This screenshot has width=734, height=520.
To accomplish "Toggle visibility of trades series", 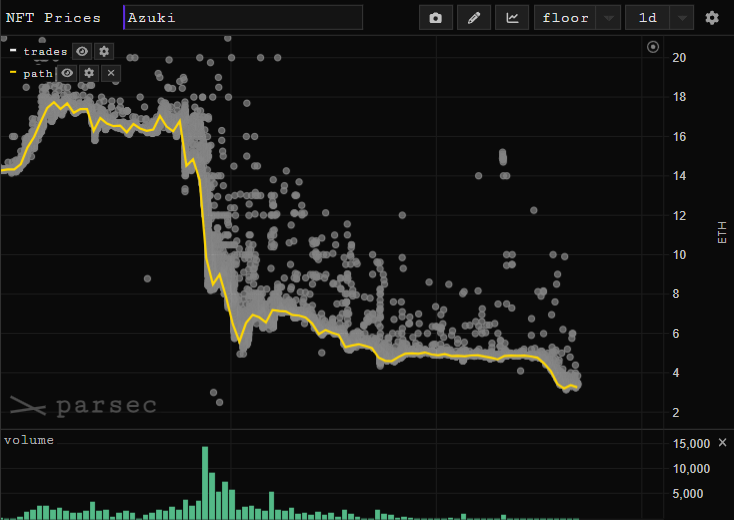I will pos(82,51).
